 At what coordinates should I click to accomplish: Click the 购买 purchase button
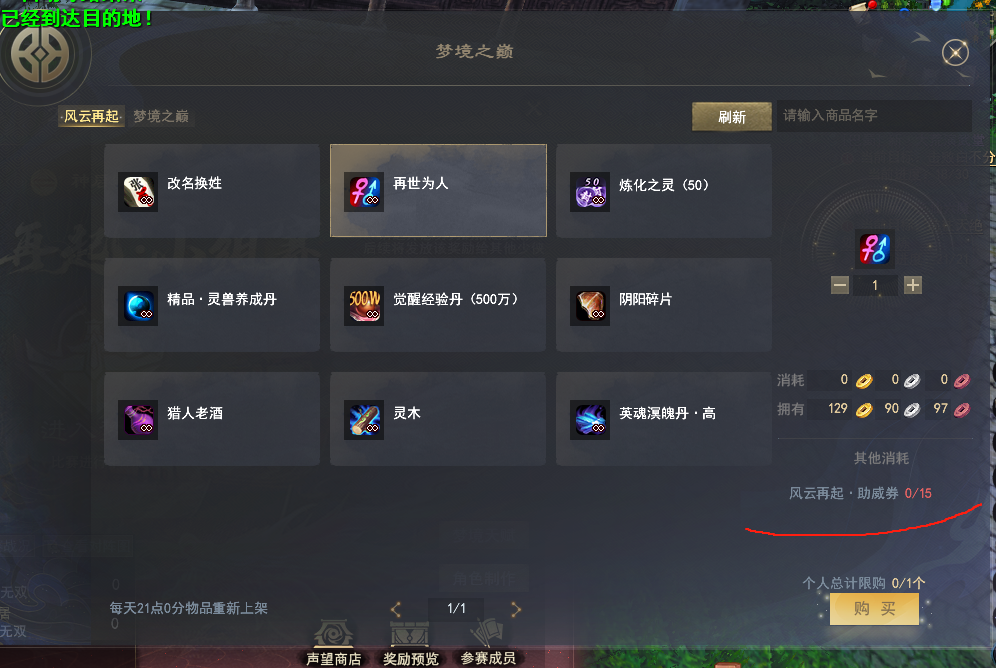pyautogui.click(x=874, y=609)
